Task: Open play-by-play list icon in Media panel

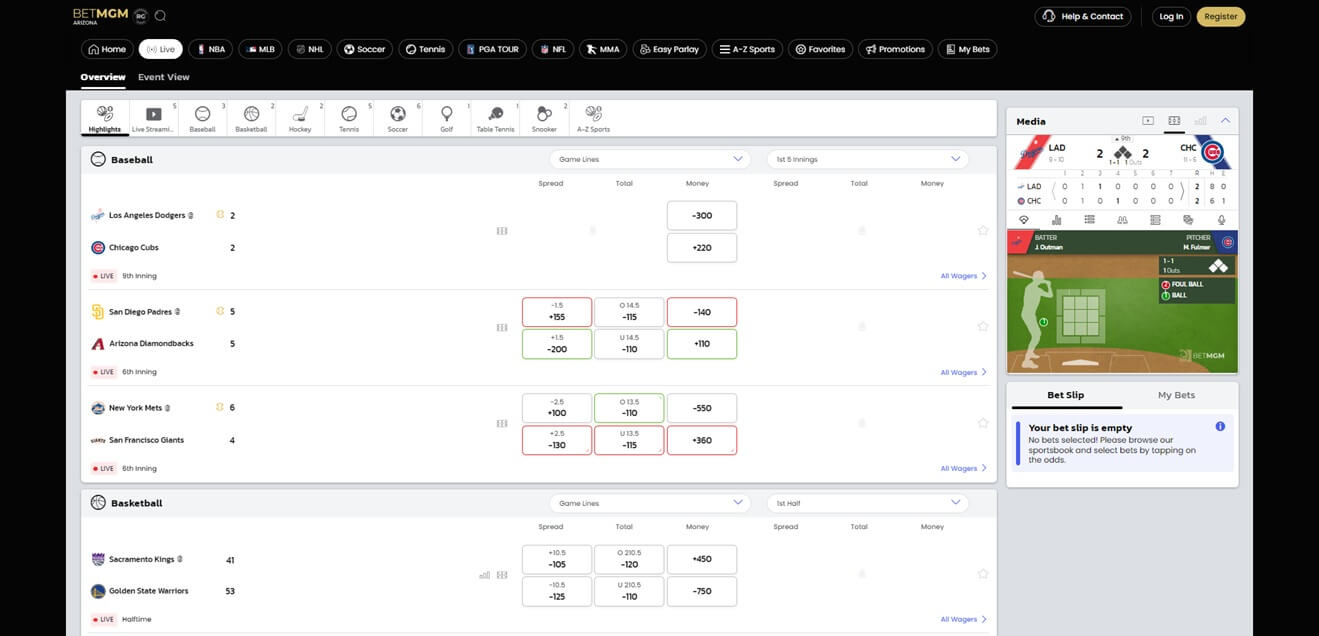Action: (x=1089, y=220)
